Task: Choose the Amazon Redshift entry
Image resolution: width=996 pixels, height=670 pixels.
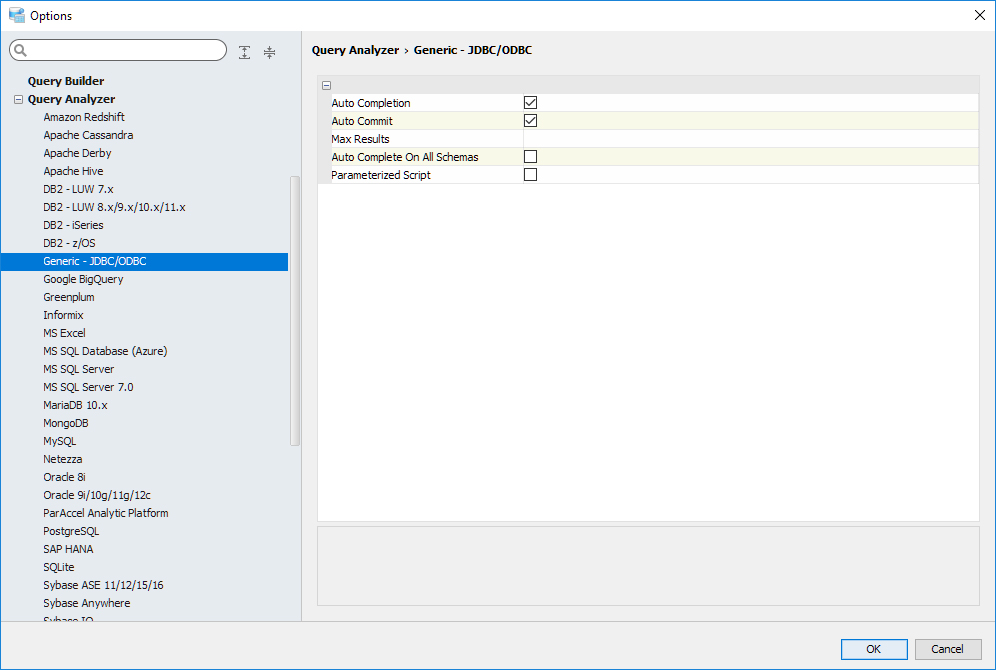Action: tap(84, 117)
